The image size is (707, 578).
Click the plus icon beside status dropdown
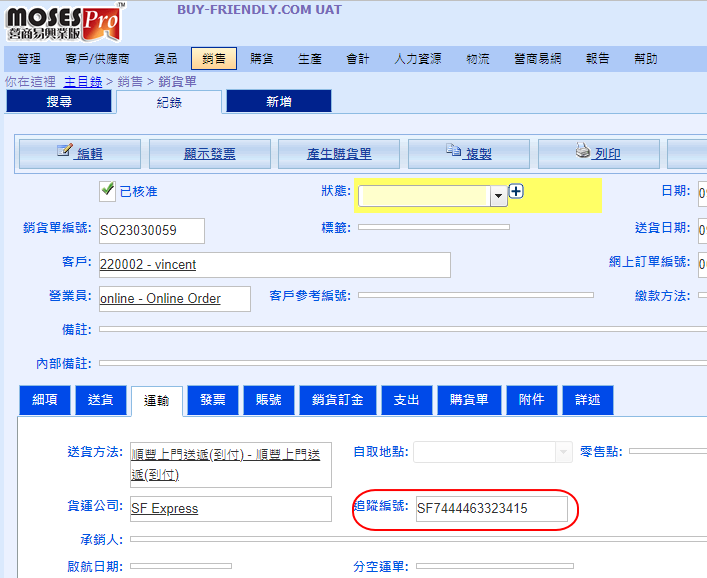tap(516, 191)
